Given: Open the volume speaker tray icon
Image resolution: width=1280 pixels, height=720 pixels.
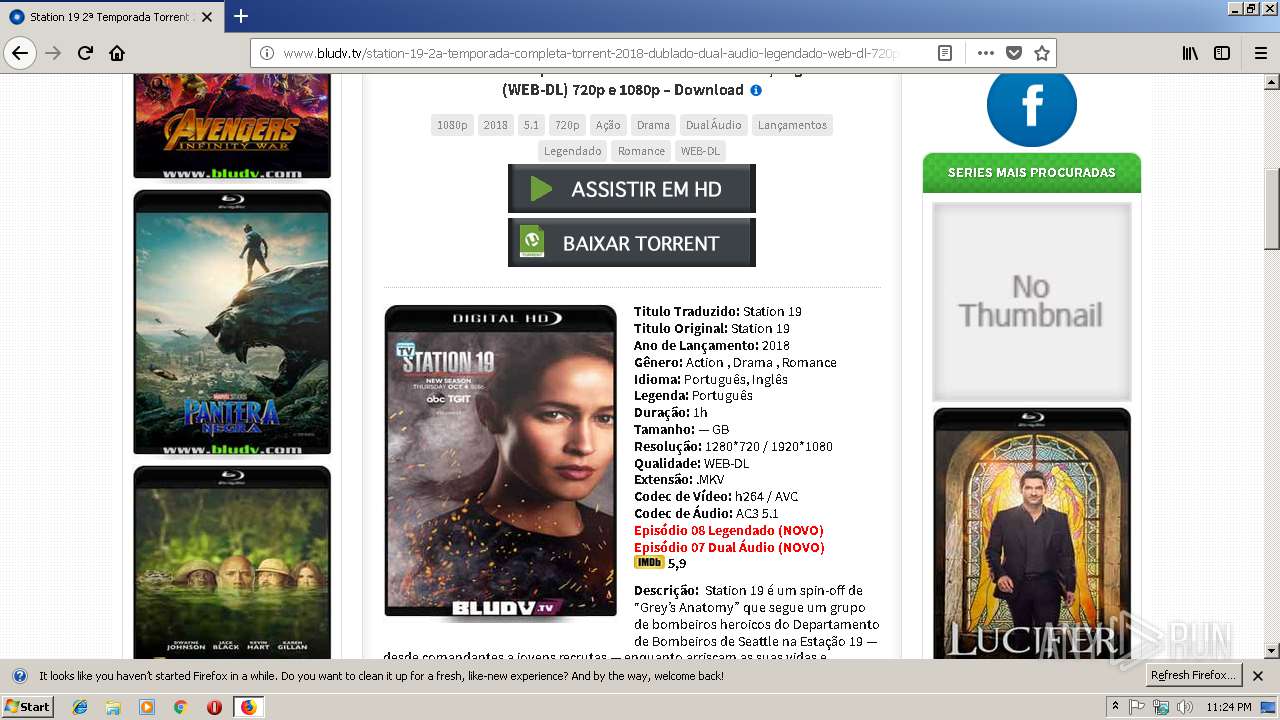Looking at the screenshot, I should click(x=1185, y=707).
